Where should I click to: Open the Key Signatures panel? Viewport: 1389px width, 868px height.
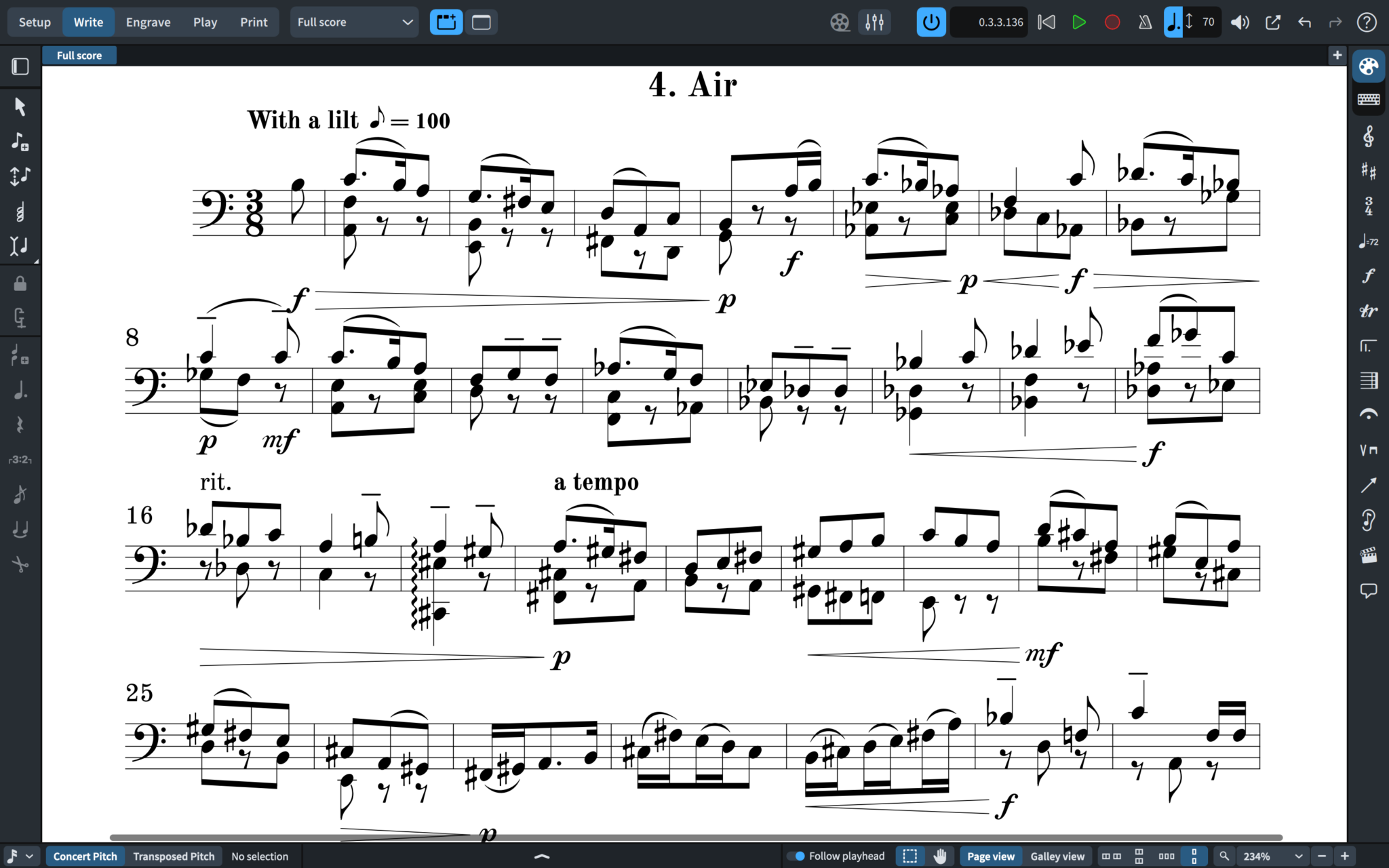[x=1368, y=171]
